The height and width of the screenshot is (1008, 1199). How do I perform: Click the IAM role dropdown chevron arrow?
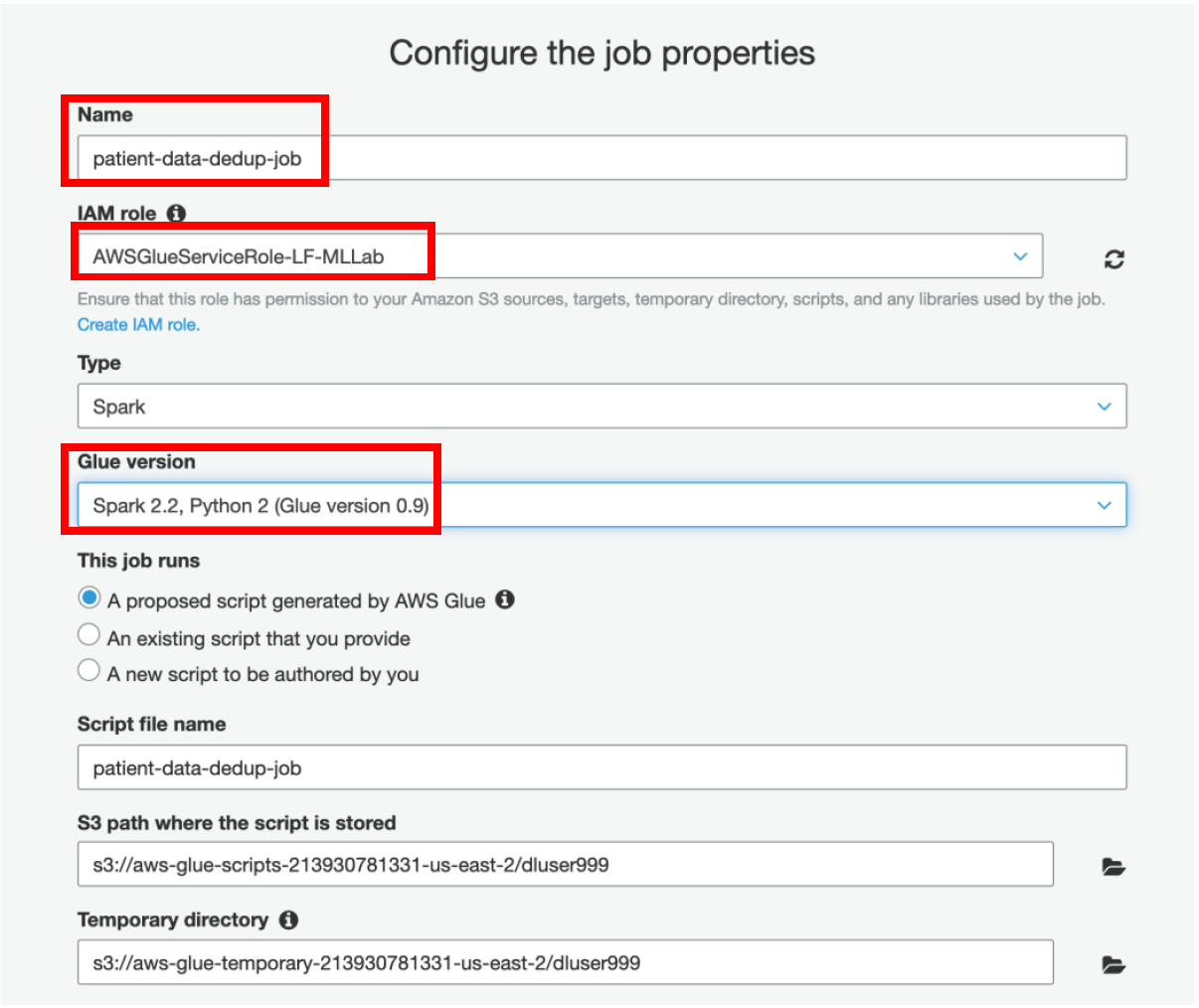click(1020, 256)
